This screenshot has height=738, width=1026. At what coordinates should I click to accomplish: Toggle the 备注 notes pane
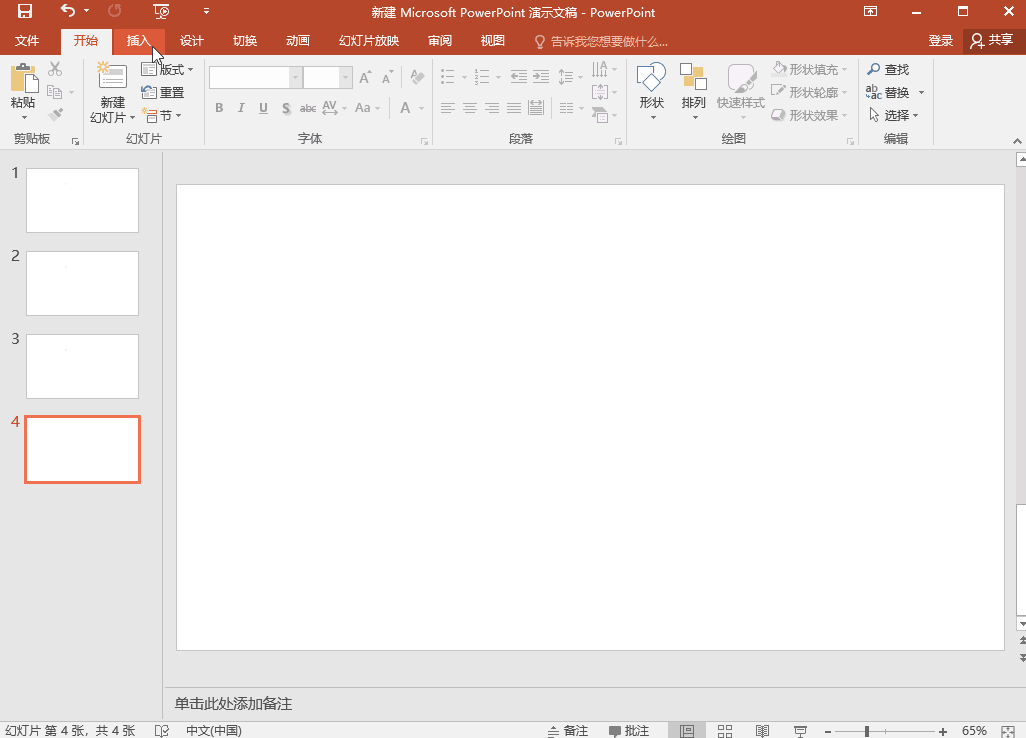click(x=568, y=731)
